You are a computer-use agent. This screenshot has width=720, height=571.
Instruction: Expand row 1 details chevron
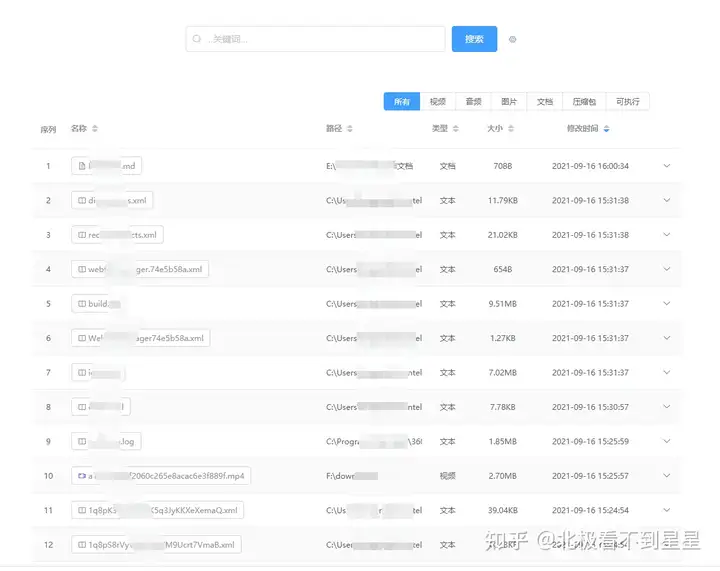pyautogui.click(x=667, y=166)
